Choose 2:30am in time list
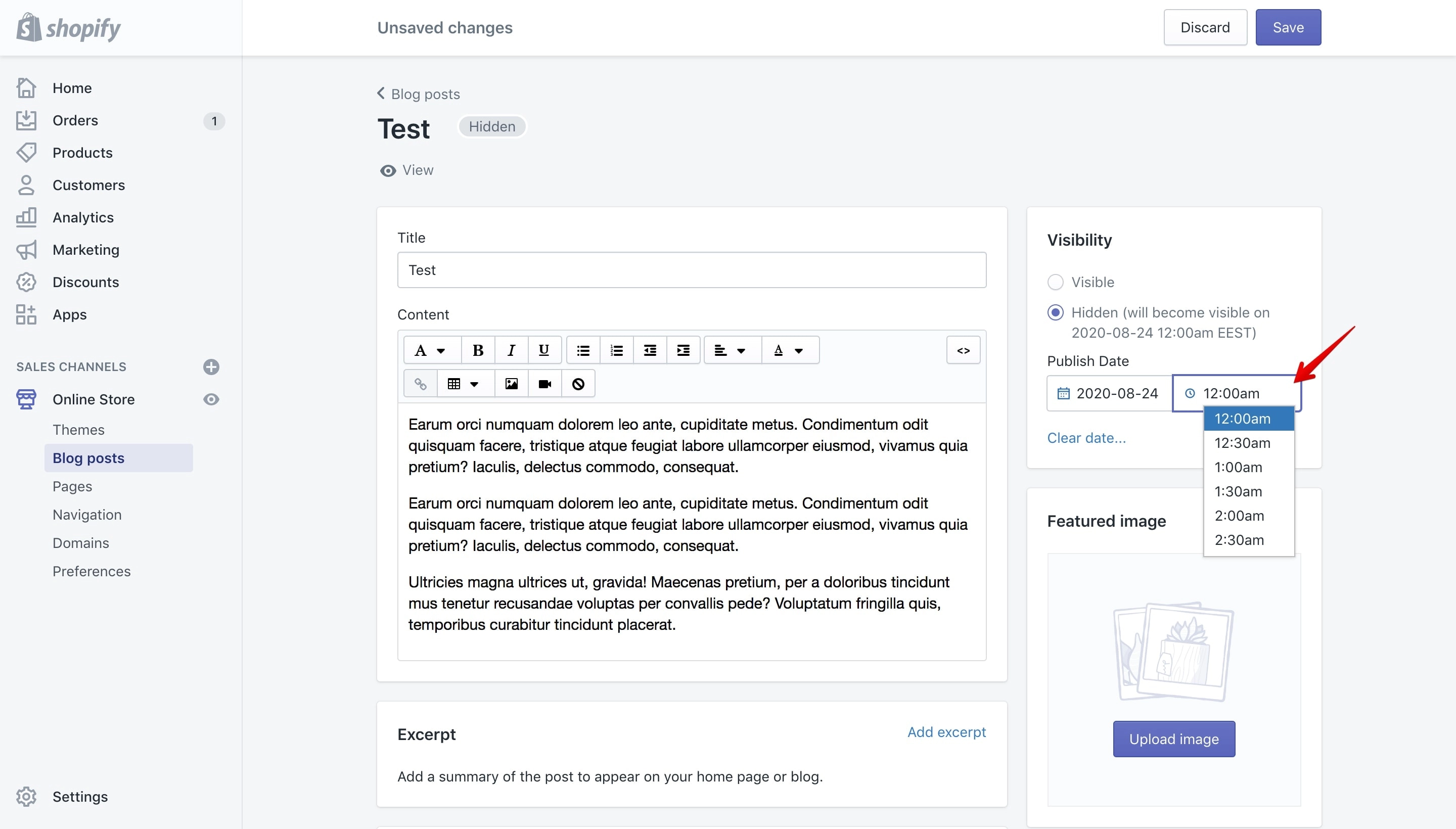The height and width of the screenshot is (829, 1456). (x=1249, y=540)
